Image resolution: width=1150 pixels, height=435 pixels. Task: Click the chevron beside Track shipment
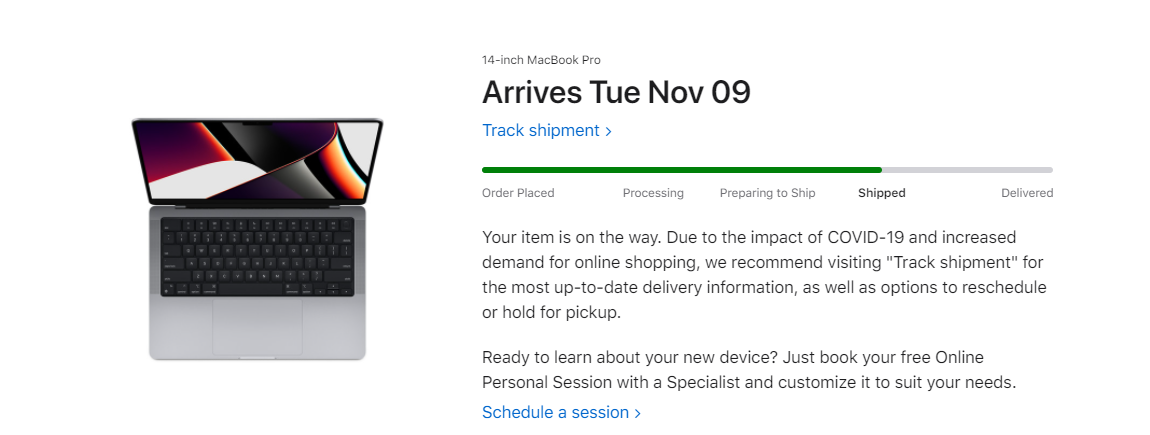(608, 131)
